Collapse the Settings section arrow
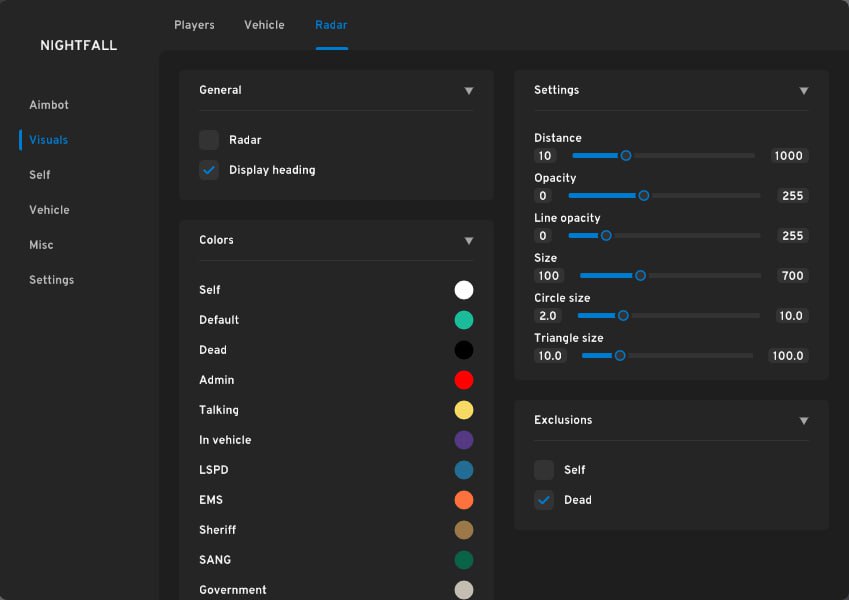The width and height of the screenshot is (849, 600). point(804,91)
